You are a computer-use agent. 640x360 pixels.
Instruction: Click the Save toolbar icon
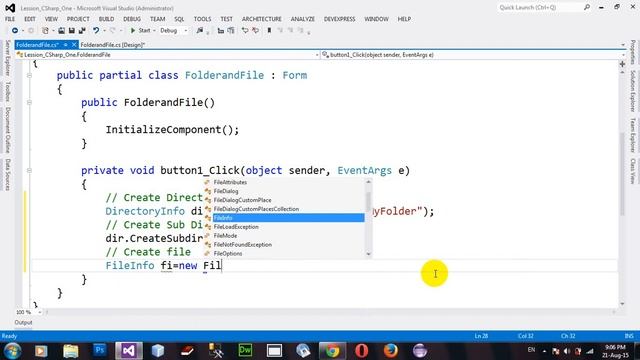(71, 31)
